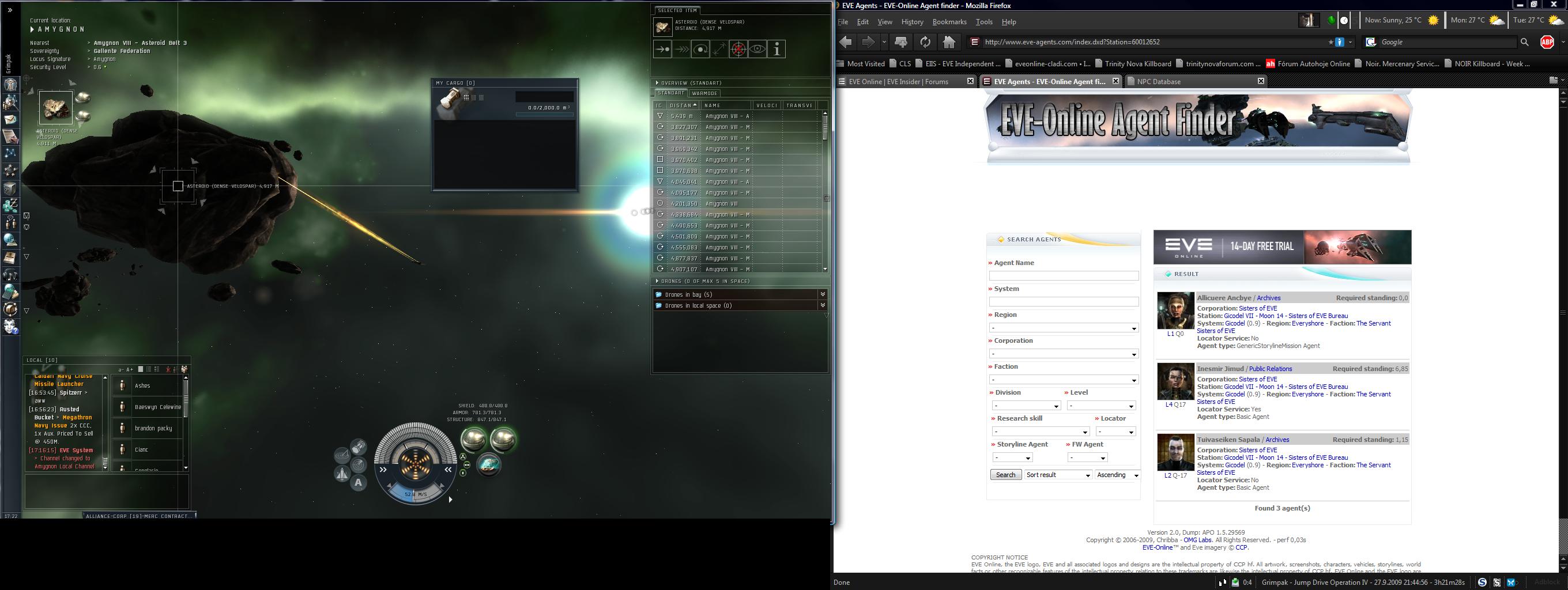
Task: Bookmark this page with the star icon
Action: (1330, 42)
